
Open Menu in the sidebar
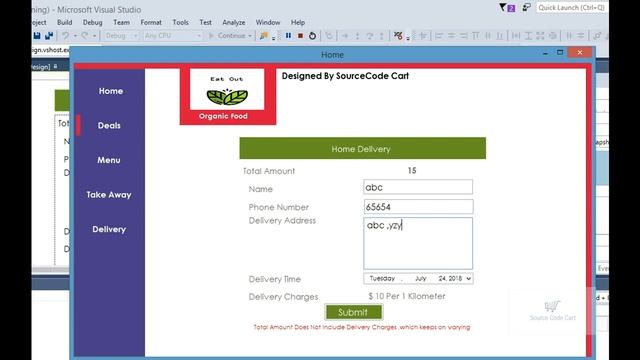pyautogui.click(x=109, y=160)
